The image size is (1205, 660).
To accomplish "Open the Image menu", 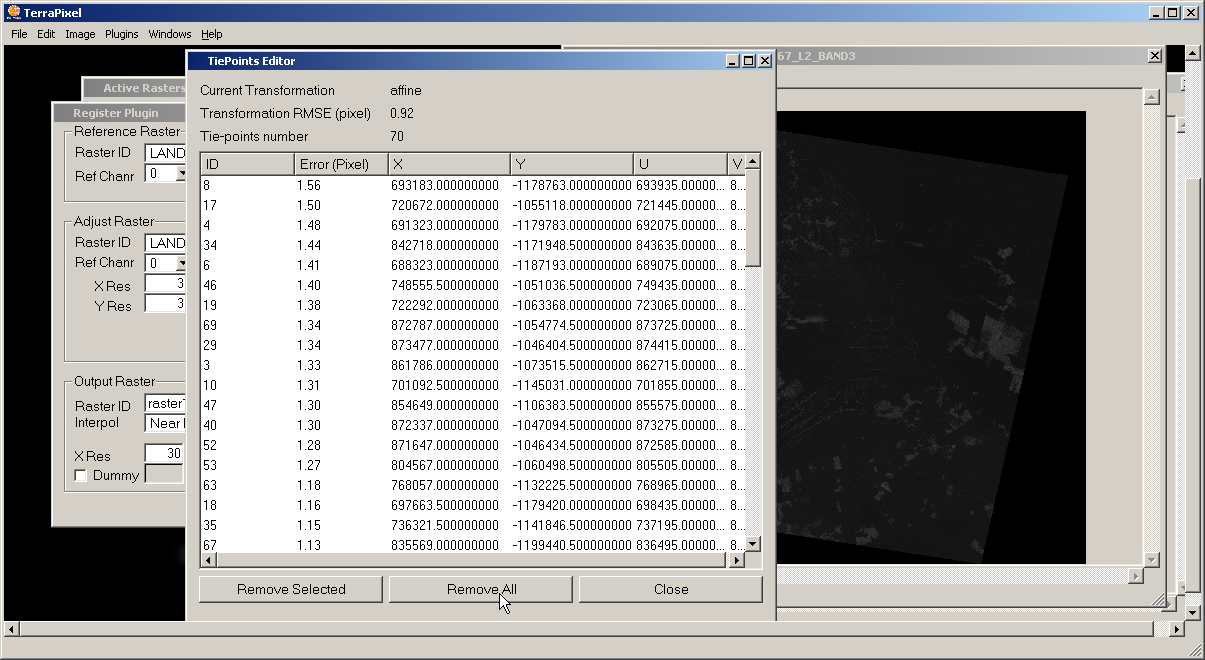I will click(x=80, y=34).
